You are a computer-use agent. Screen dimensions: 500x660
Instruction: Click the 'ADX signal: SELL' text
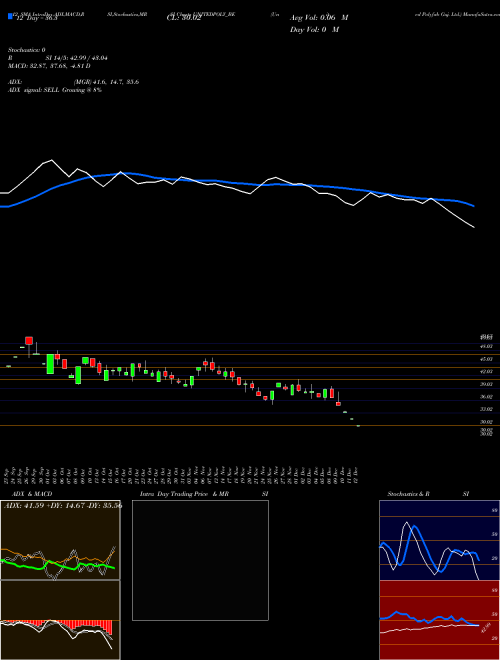pyautogui.click(x=35, y=90)
